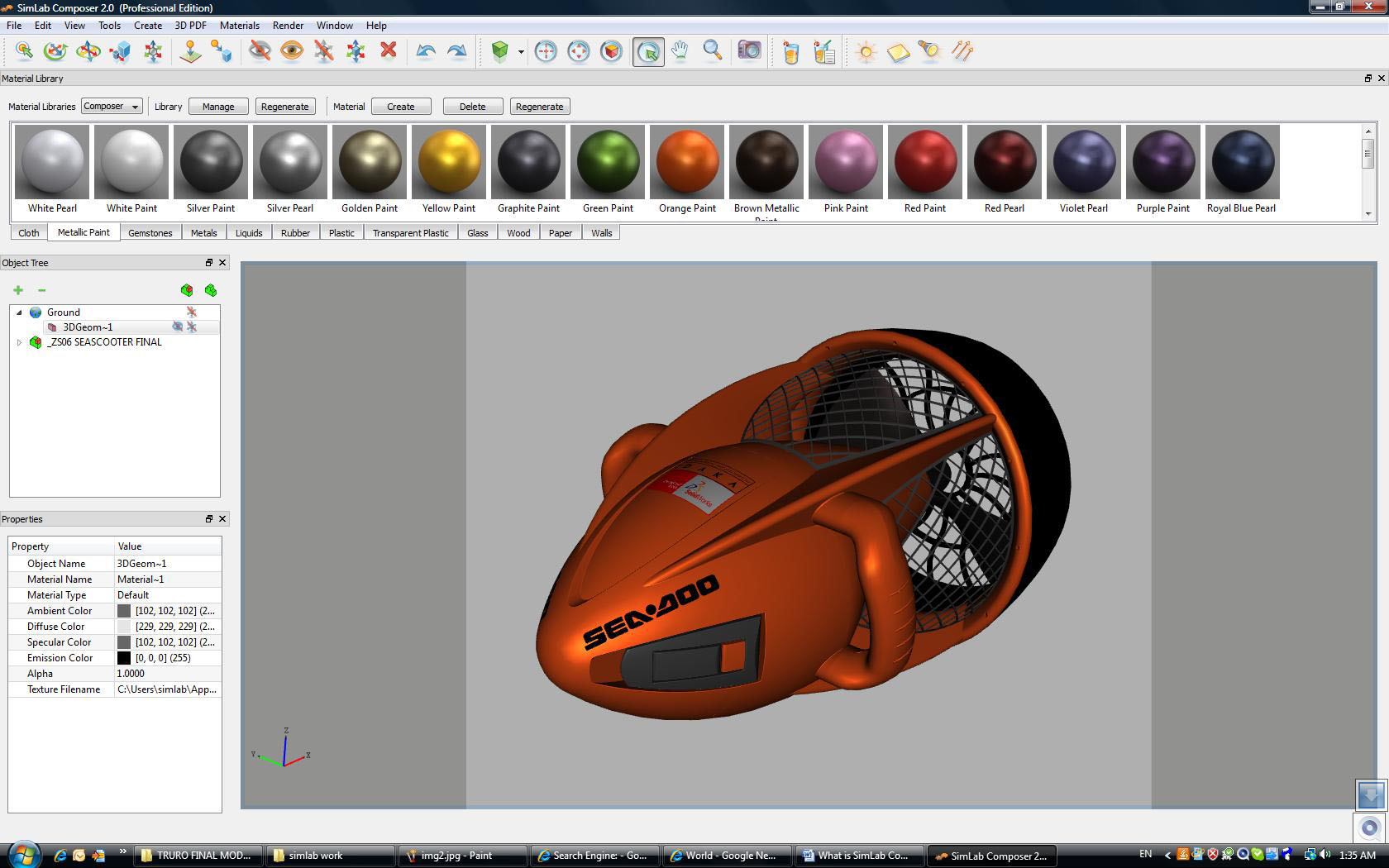Screen dimensions: 1389x868
Task: Click the green-red cube icon in Object Tree toolbar
Action: 187,290
